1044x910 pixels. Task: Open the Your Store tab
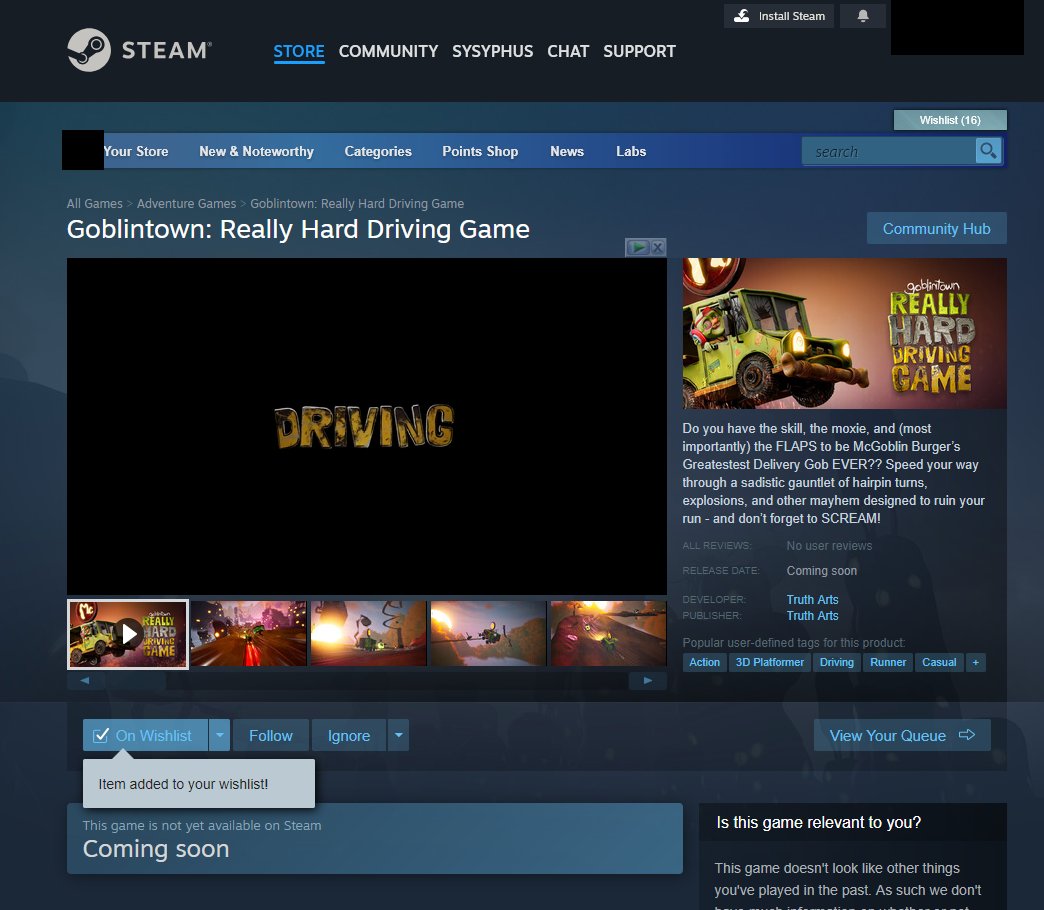pos(136,151)
